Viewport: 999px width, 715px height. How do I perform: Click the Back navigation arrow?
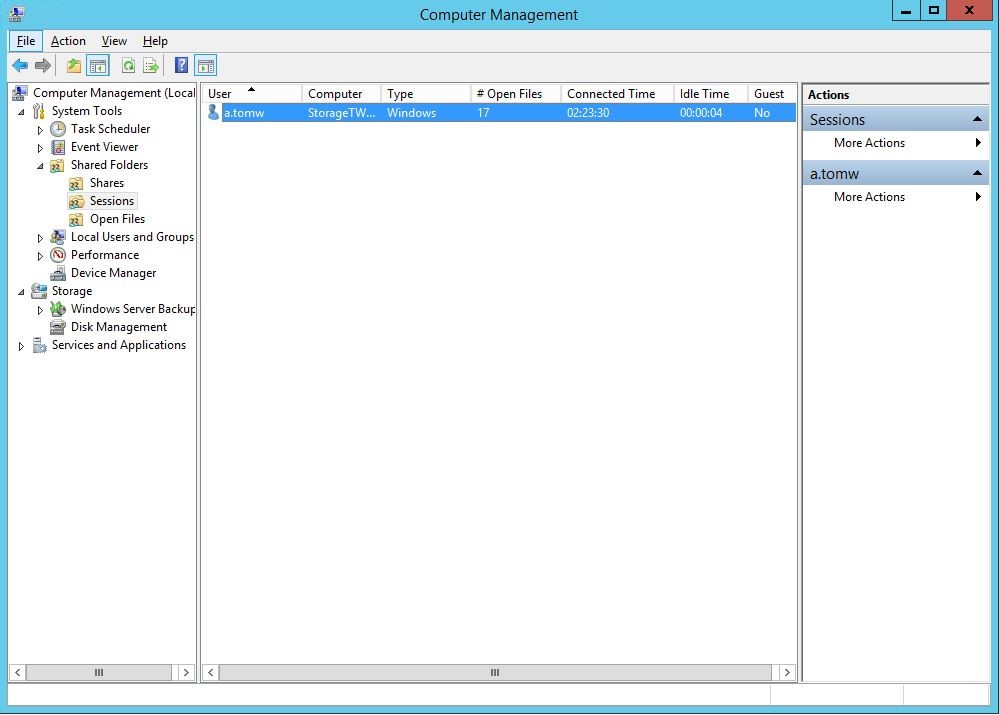coord(19,65)
